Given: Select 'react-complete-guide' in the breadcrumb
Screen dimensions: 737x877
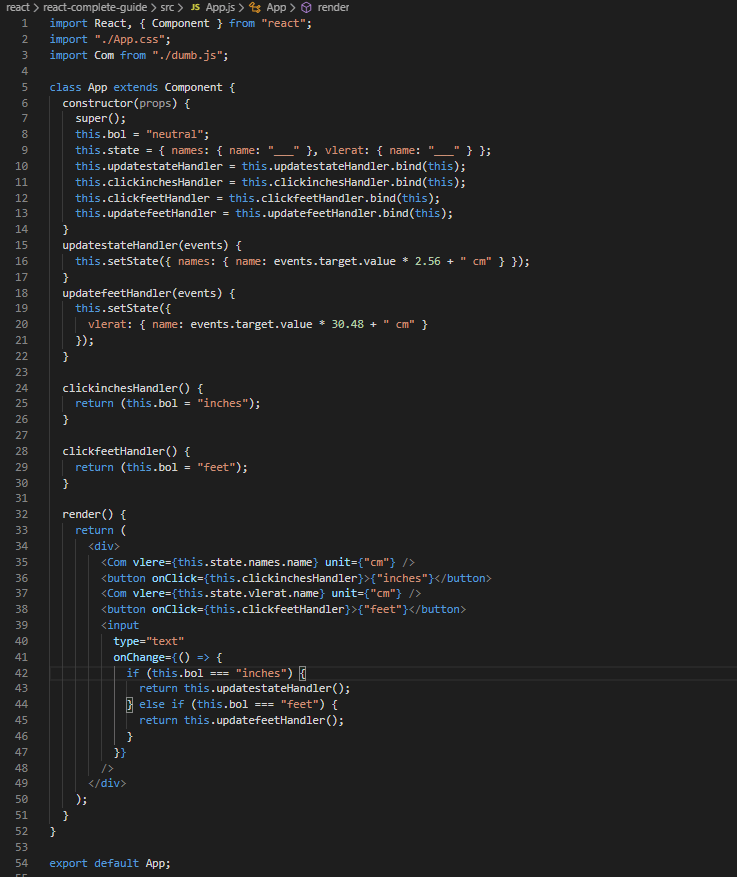Looking at the screenshot, I should click(95, 7).
